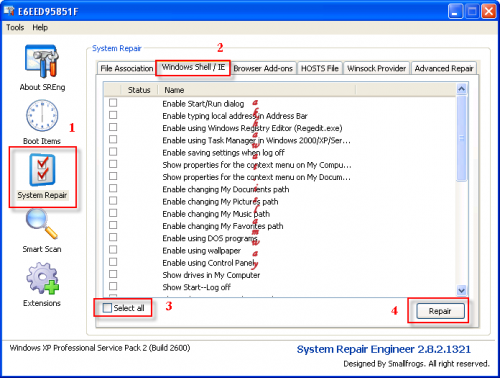Switch to Winsock Provider tab
Image resolution: width=500 pixels, height=378 pixels.
[377, 68]
